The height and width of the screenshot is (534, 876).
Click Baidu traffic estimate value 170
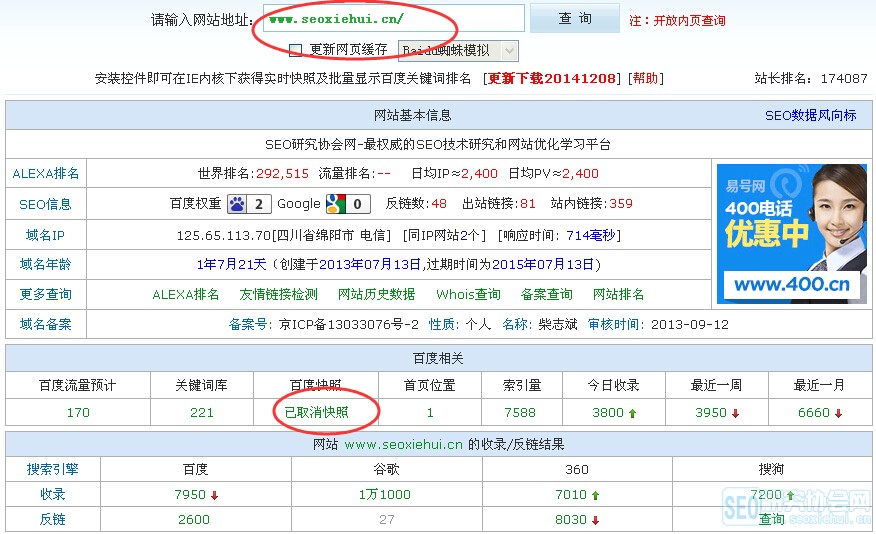pyautogui.click(x=78, y=413)
